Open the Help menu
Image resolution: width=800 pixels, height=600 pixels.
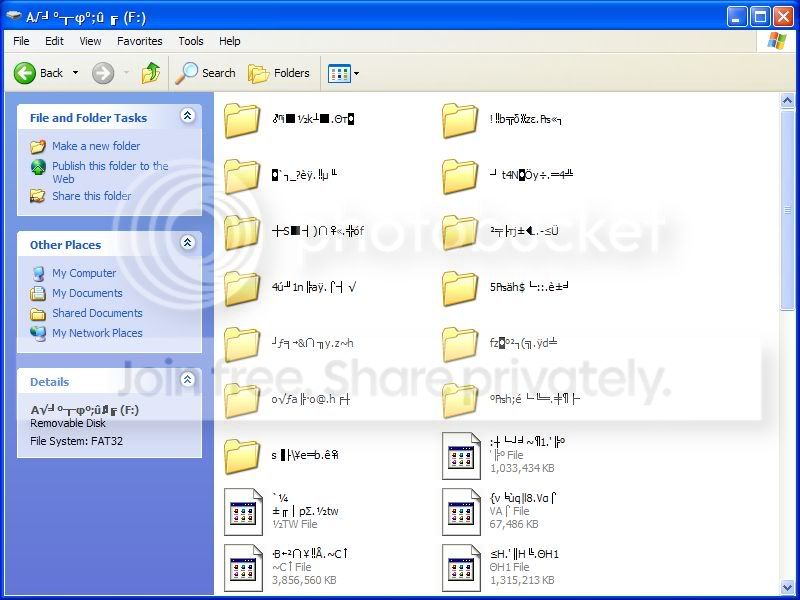click(x=230, y=41)
